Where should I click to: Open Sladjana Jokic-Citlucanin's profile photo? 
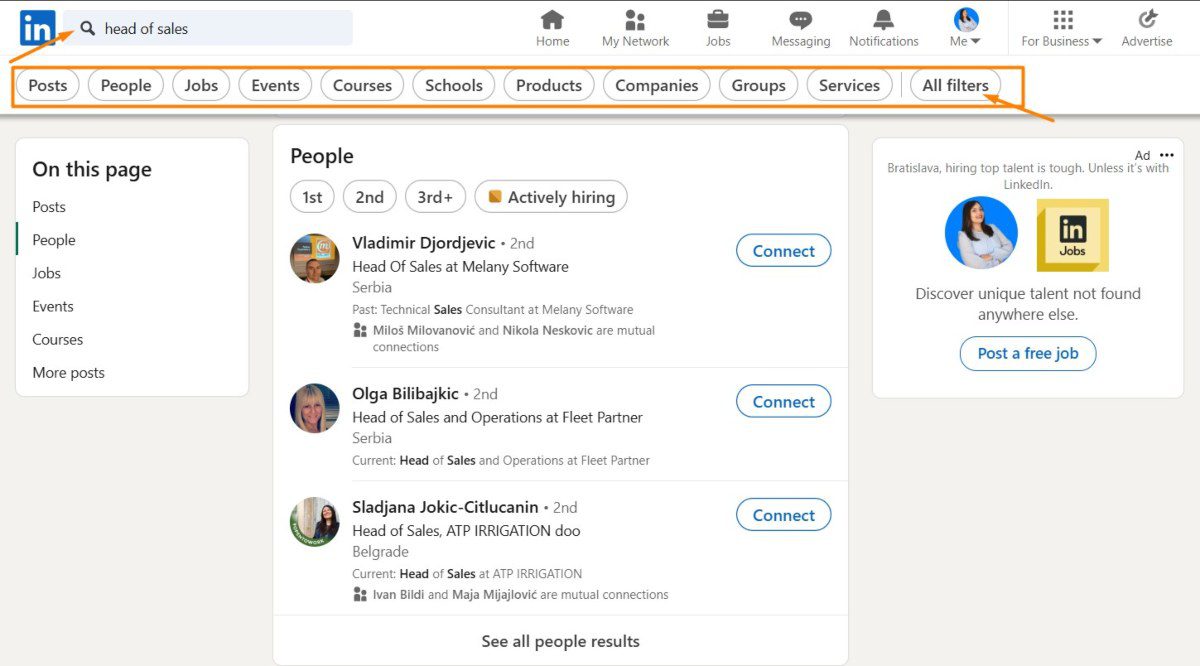(315, 522)
